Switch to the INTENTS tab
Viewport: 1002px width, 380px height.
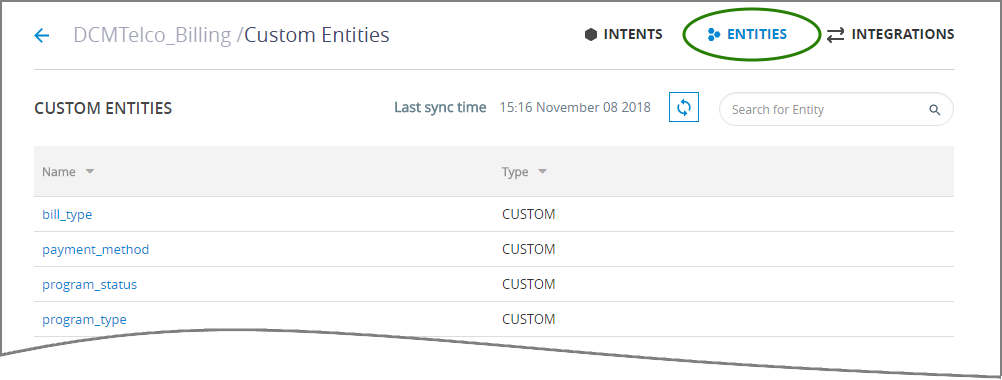[x=633, y=34]
